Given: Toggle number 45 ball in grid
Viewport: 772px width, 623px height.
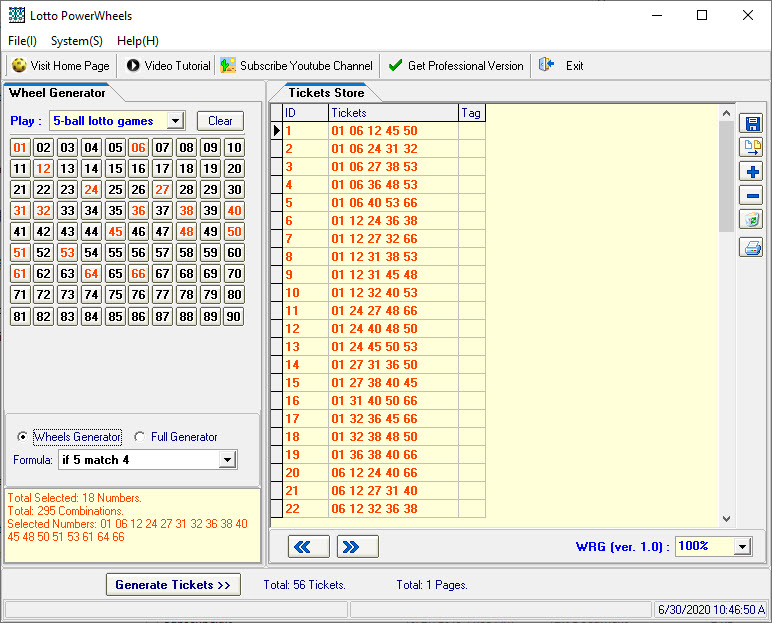Looking at the screenshot, I should pos(115,231).
